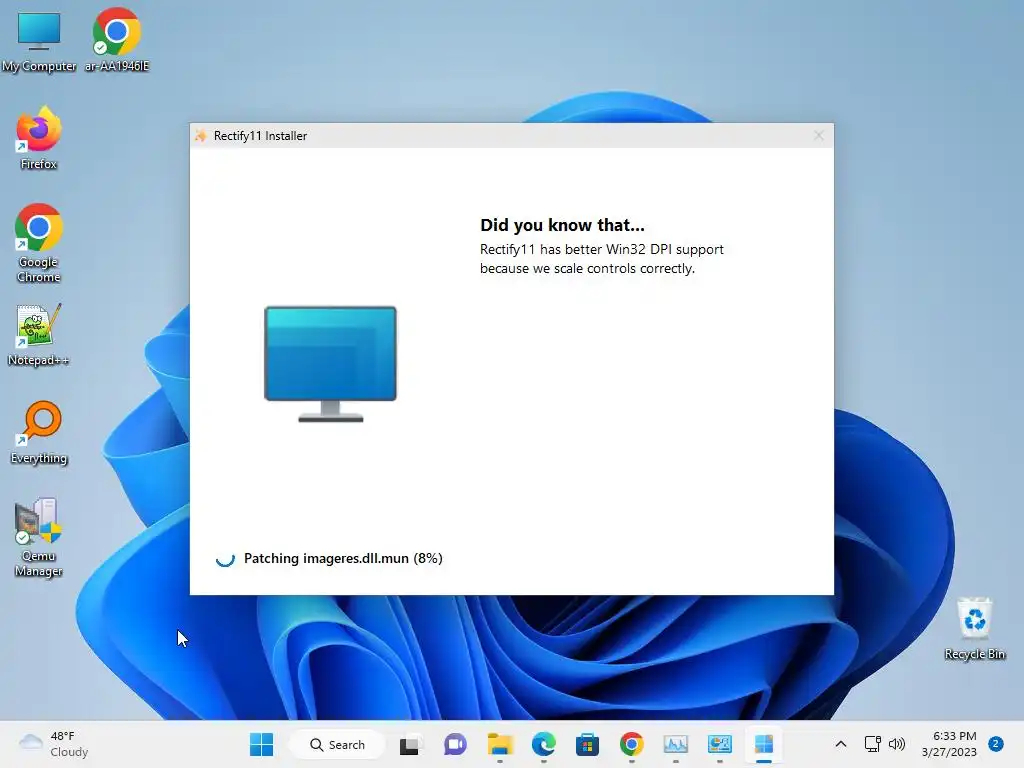The width and height of the screenshot is (1024, 768).
Task: Open the volume control tray icon
Action: [897, 744]
